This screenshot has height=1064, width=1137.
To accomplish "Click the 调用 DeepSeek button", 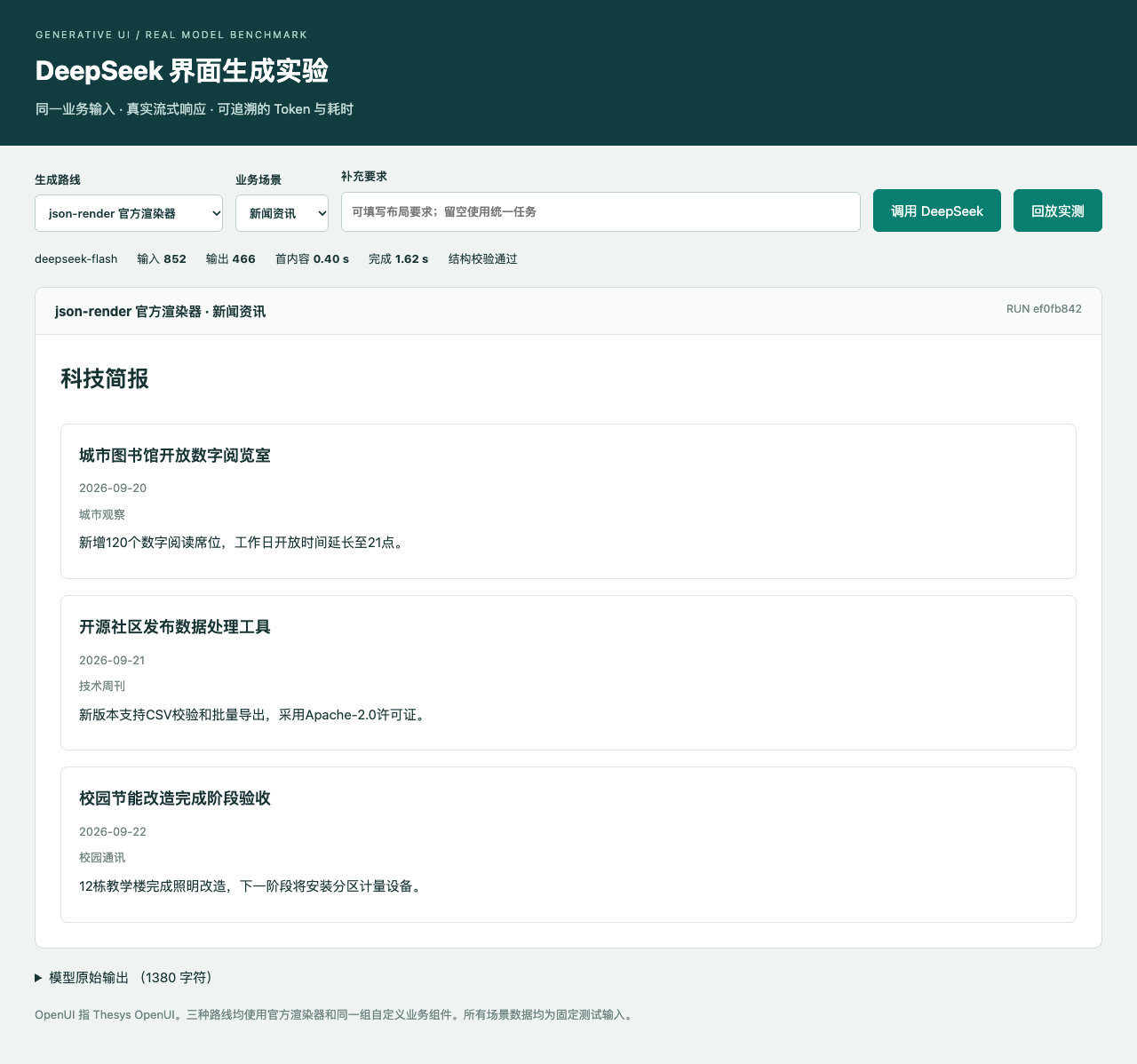I will tap(937, 210).
